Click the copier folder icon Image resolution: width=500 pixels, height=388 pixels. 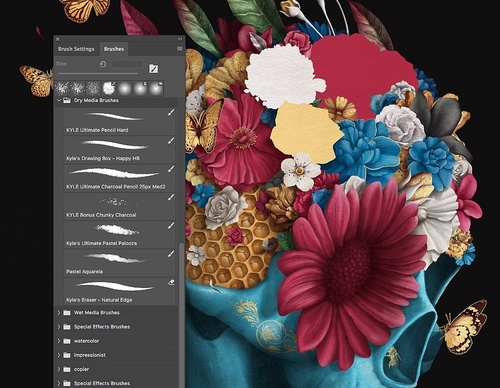tap(67, 369)
